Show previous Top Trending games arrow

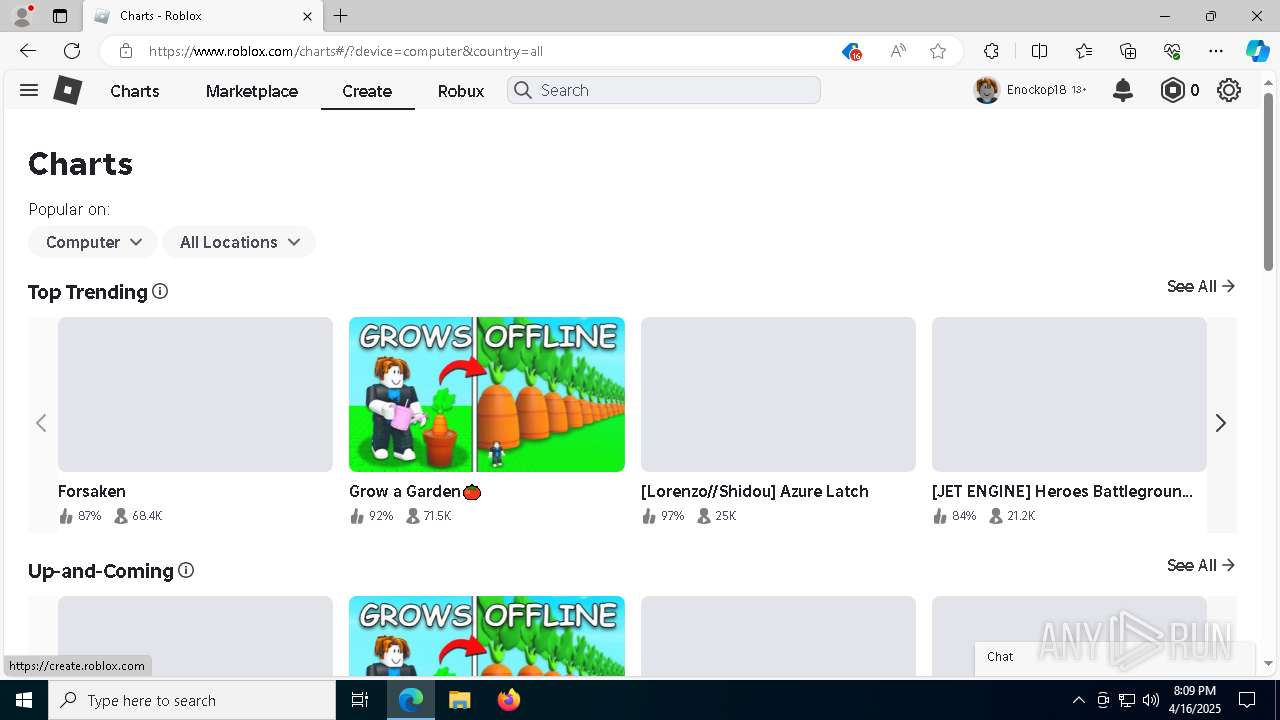pos(41,423)
